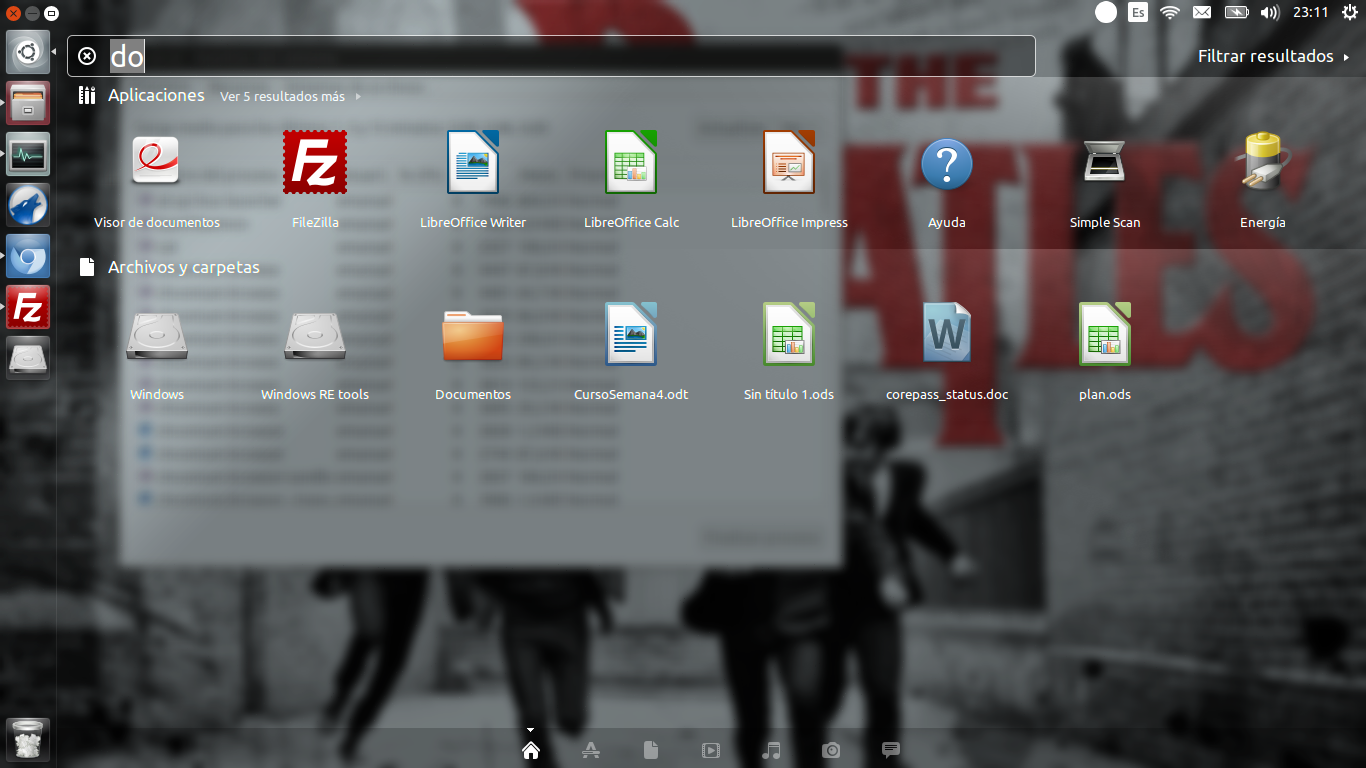Clear the search query with the X icon
1366x768 pixels.
point(86,56)
